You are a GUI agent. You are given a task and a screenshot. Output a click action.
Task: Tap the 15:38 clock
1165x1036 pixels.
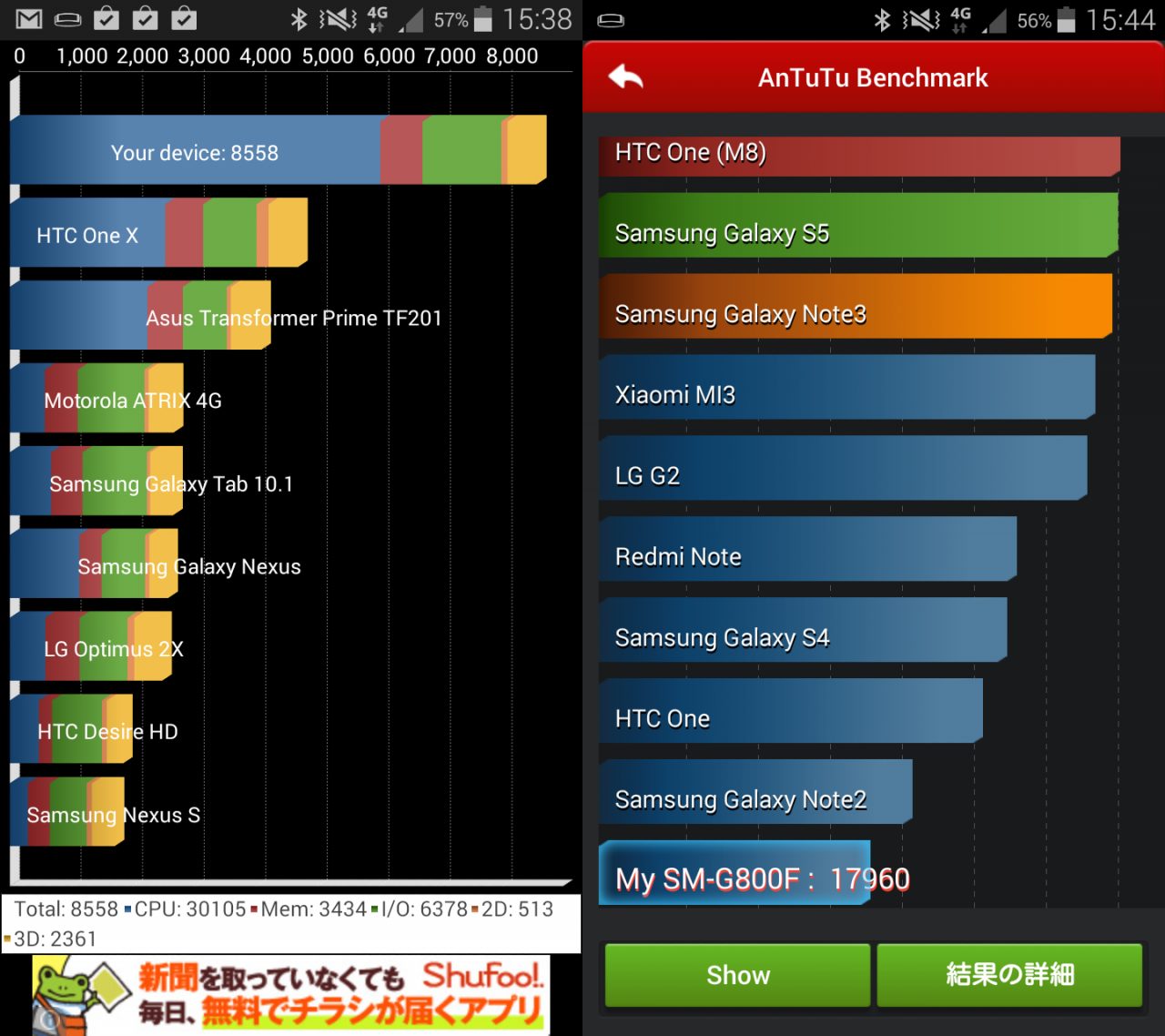537,19
